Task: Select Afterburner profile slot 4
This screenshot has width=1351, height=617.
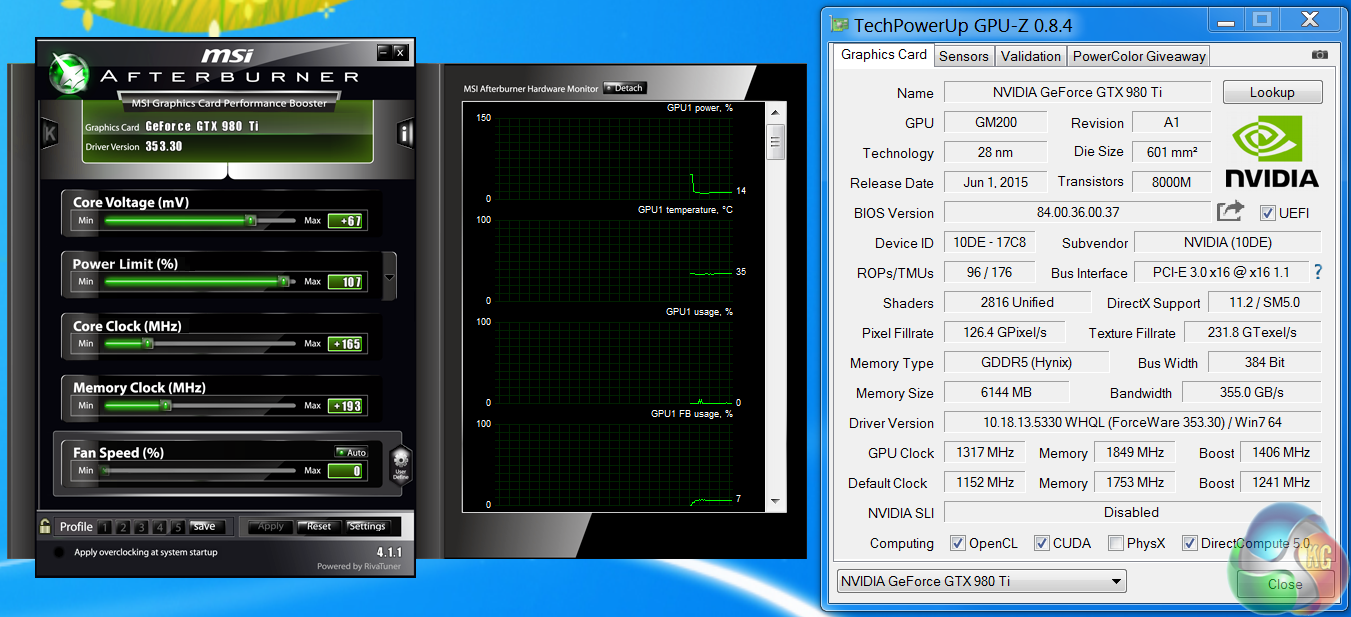Action: pyautogui.click(x=159, y=527)
